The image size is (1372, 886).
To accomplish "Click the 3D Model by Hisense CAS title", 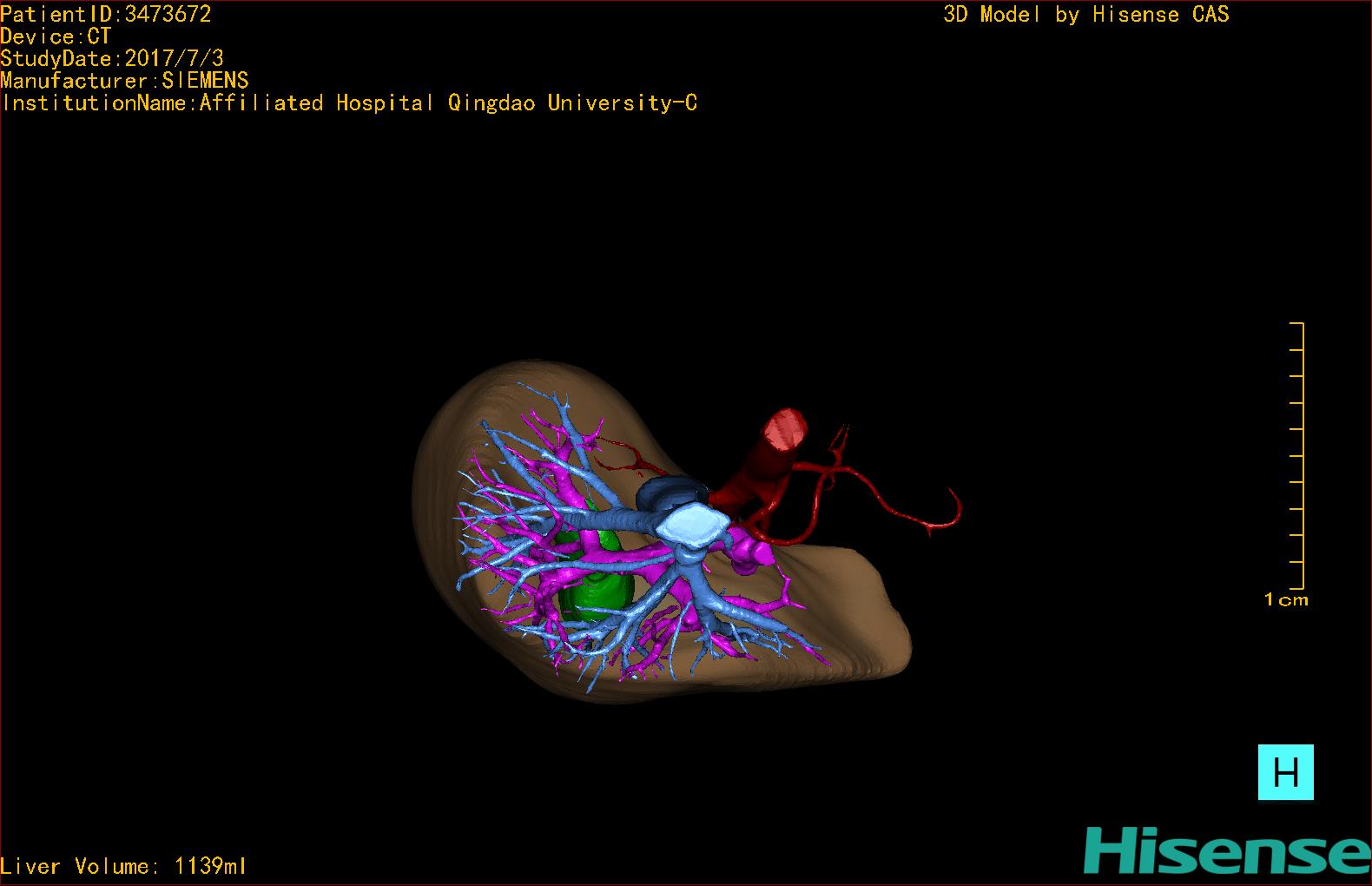I will tap(1086, 14).
